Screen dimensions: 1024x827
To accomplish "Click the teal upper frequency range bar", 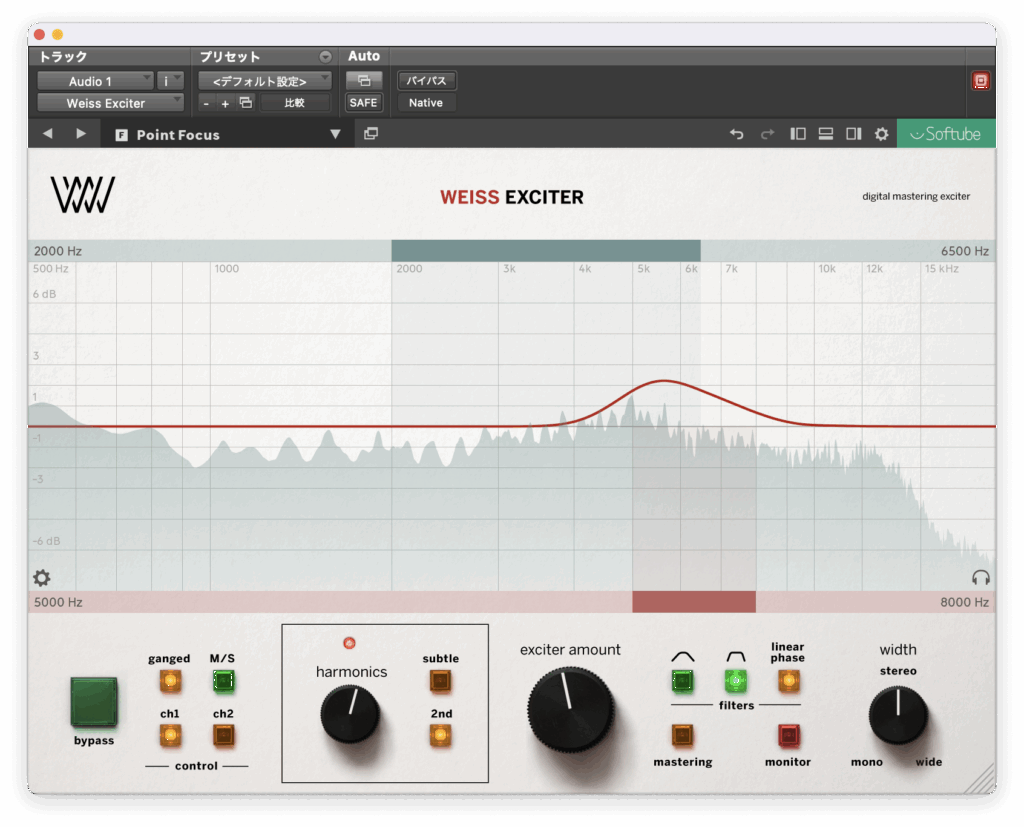I will [546, 251].
